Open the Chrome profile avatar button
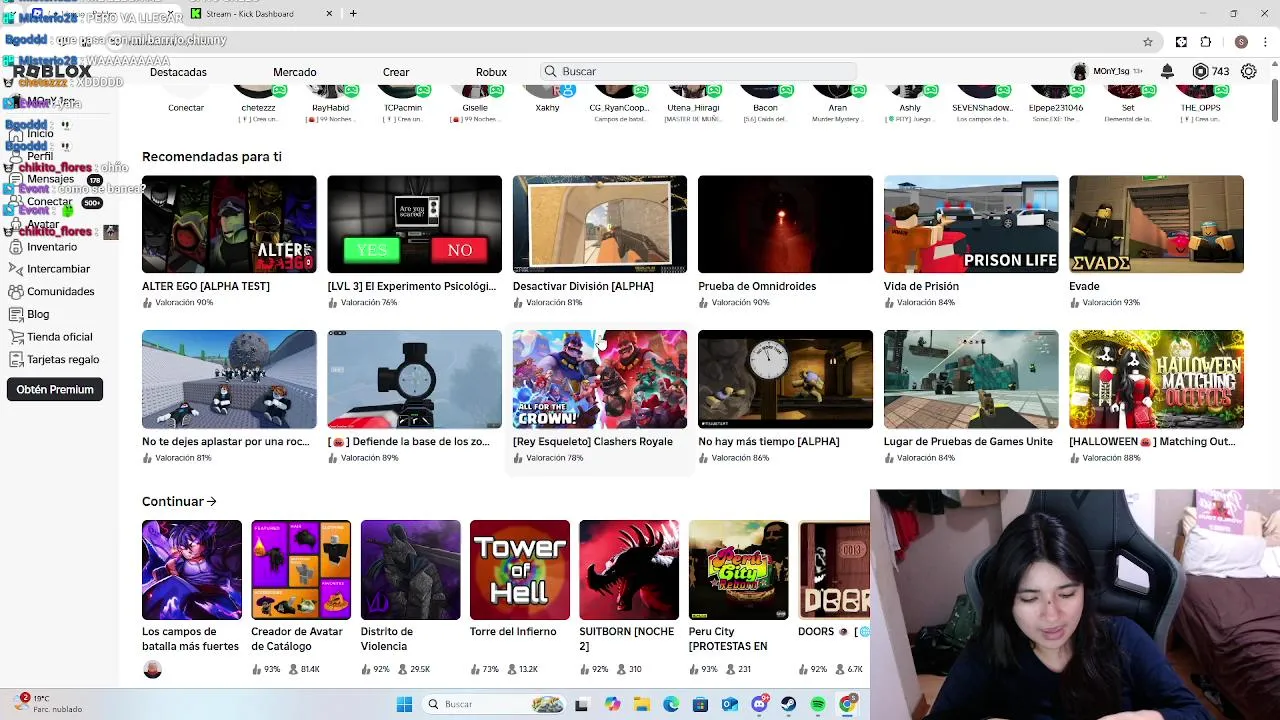 tap(1241, 42)
